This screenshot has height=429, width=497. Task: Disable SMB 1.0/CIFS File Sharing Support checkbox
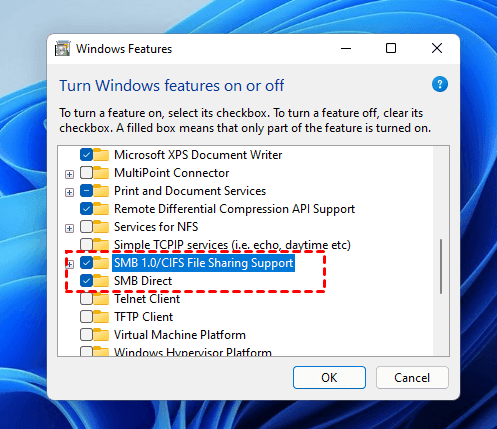pyautogui.click(x=86, y=263)
